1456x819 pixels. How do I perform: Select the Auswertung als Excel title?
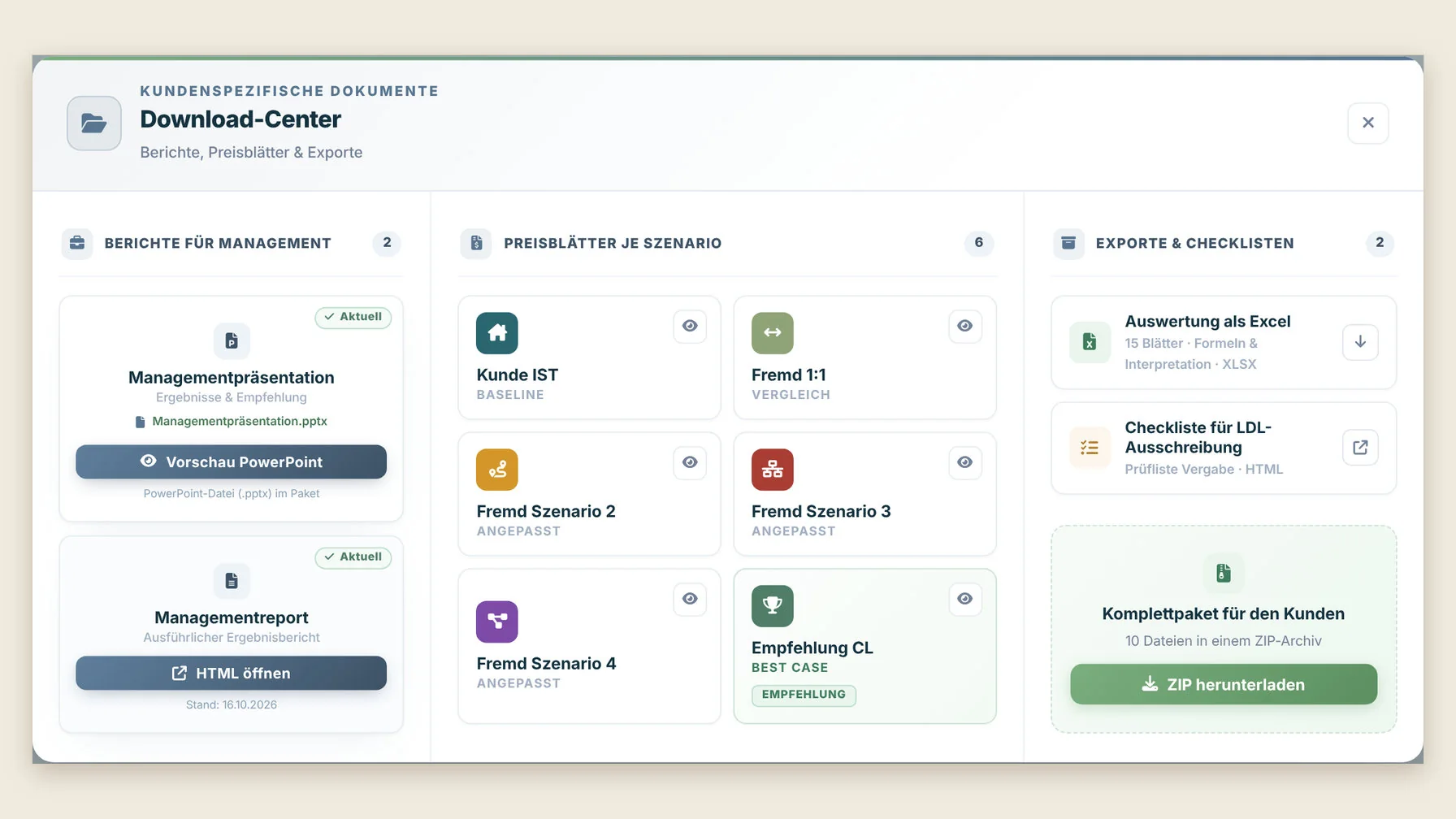coord(1207,321)
